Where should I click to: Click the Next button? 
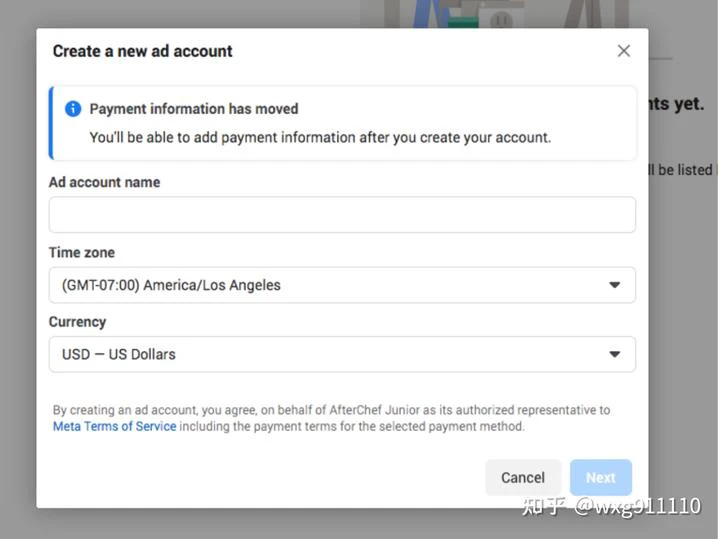coord(601,477)
